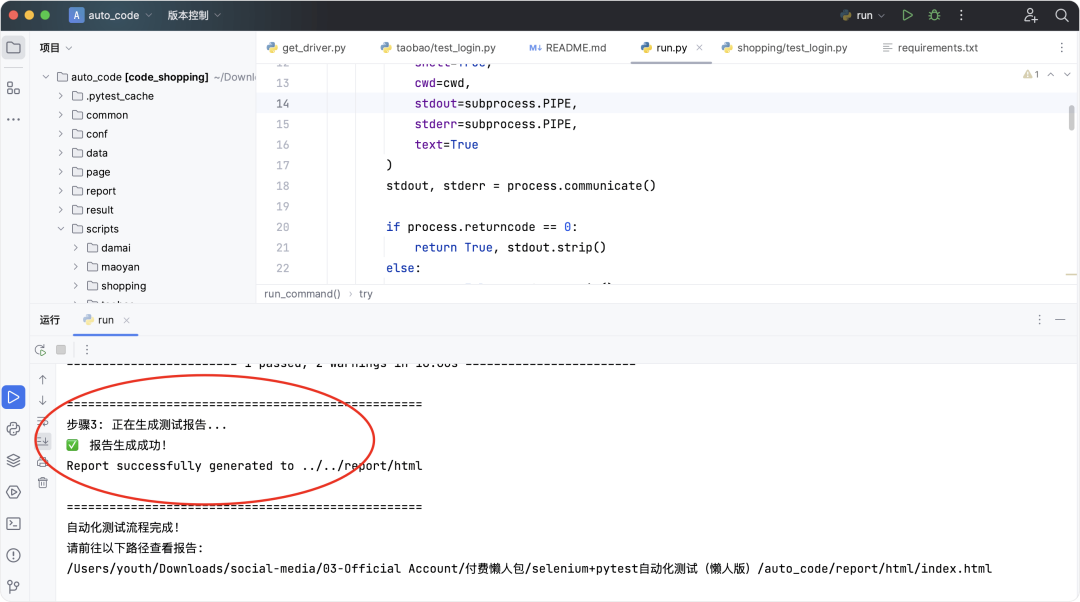Image resolution: width=1080 pixels, height=602 pixels.
Task: Click line number 18 in gutter
Action: click(x=282, y=186)
